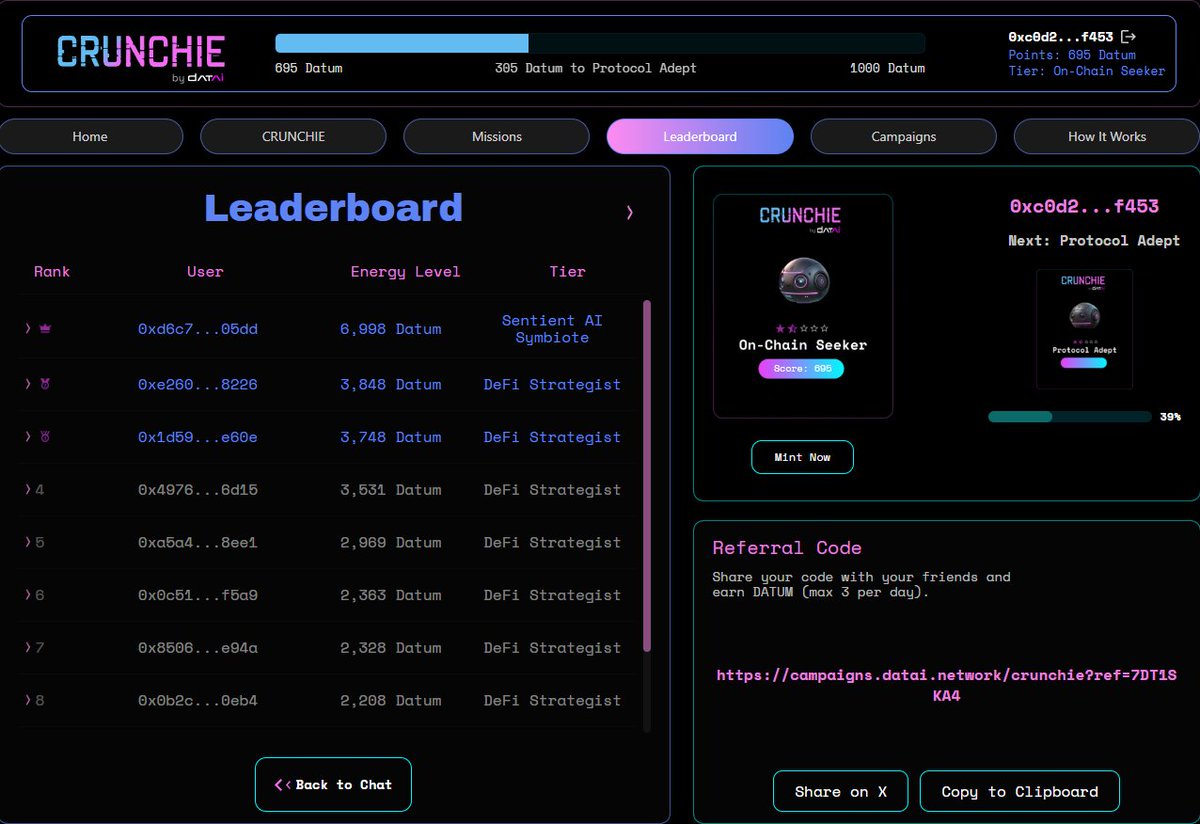Click the robot avatar on the On-Chain Seeker card
Screen dimensions: 1200x824
coord(802,283)
